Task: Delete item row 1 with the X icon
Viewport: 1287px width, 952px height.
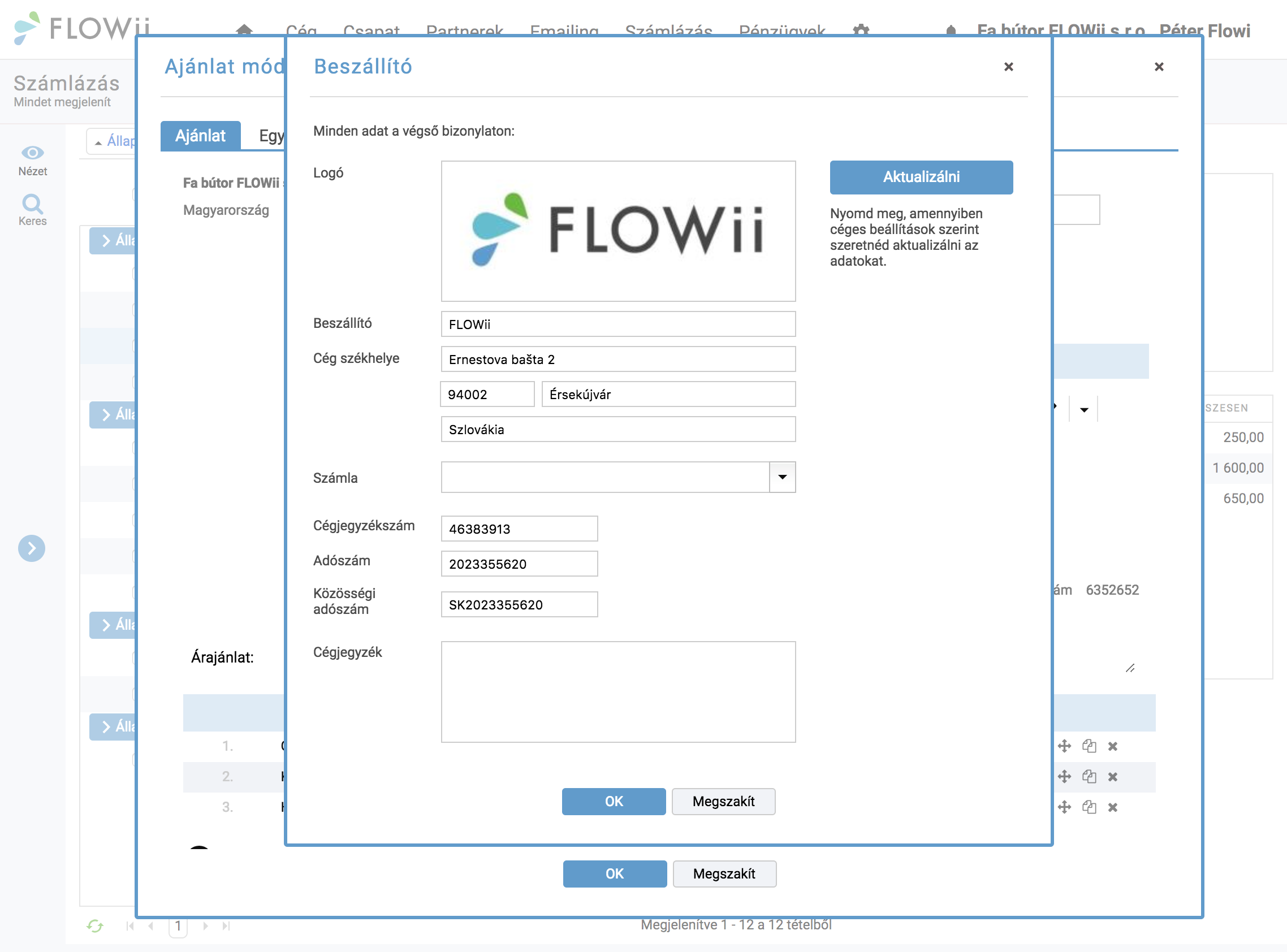Action: click(1112, 747)
